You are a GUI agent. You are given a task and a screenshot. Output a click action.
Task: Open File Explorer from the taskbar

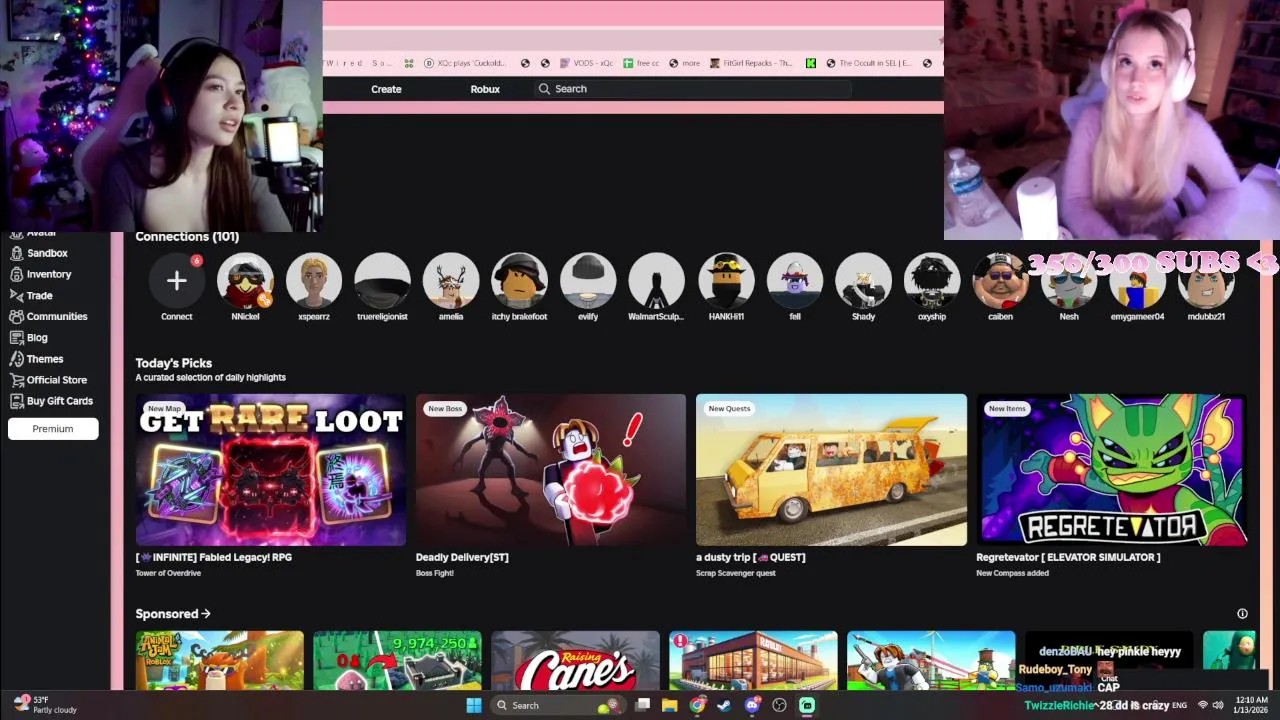click(670, 705)
